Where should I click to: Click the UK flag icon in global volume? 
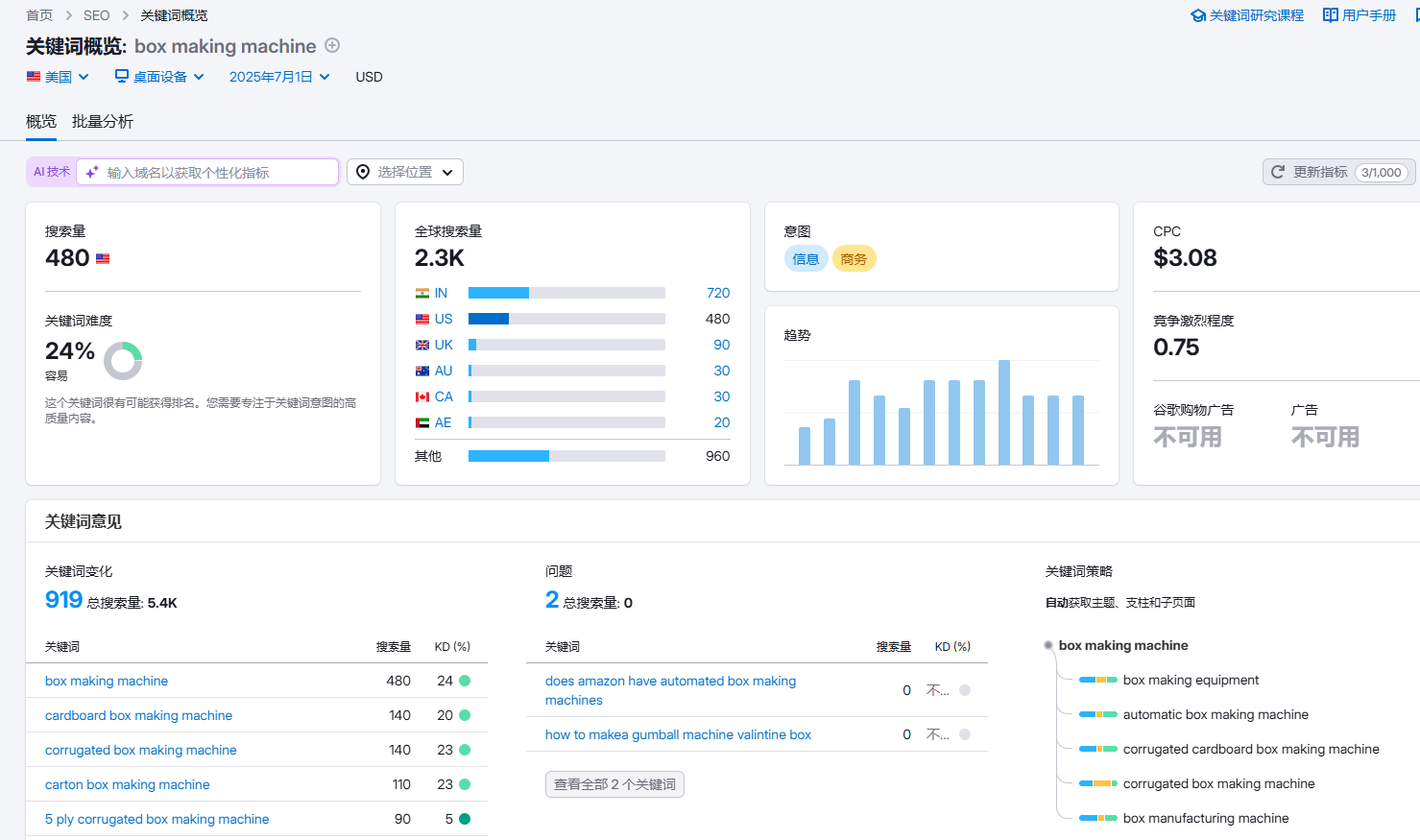(422, 345)
